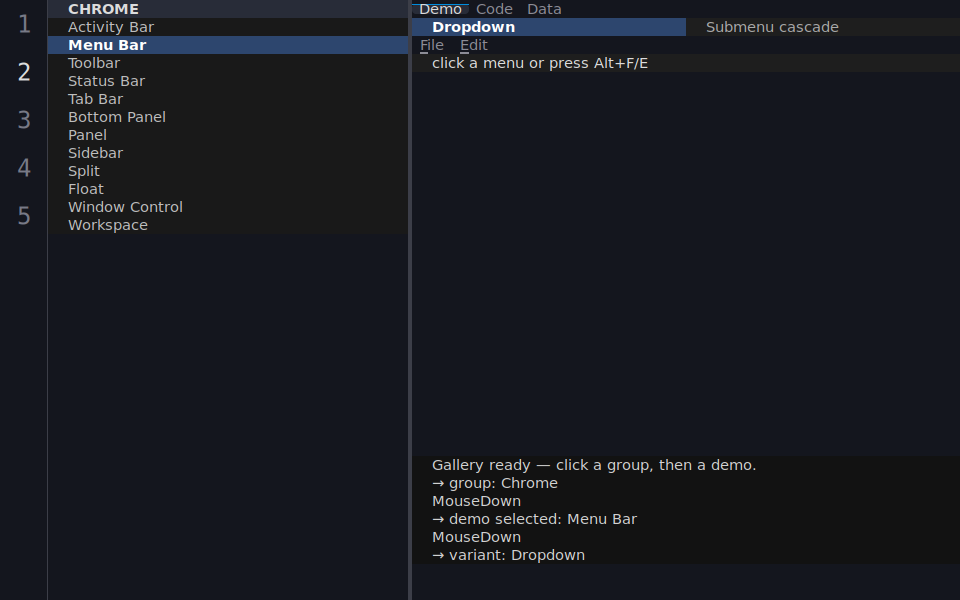Viewport: 960px width, 600px height.
Task: Open the Bottom Panel demo
Action: (228, 117)
